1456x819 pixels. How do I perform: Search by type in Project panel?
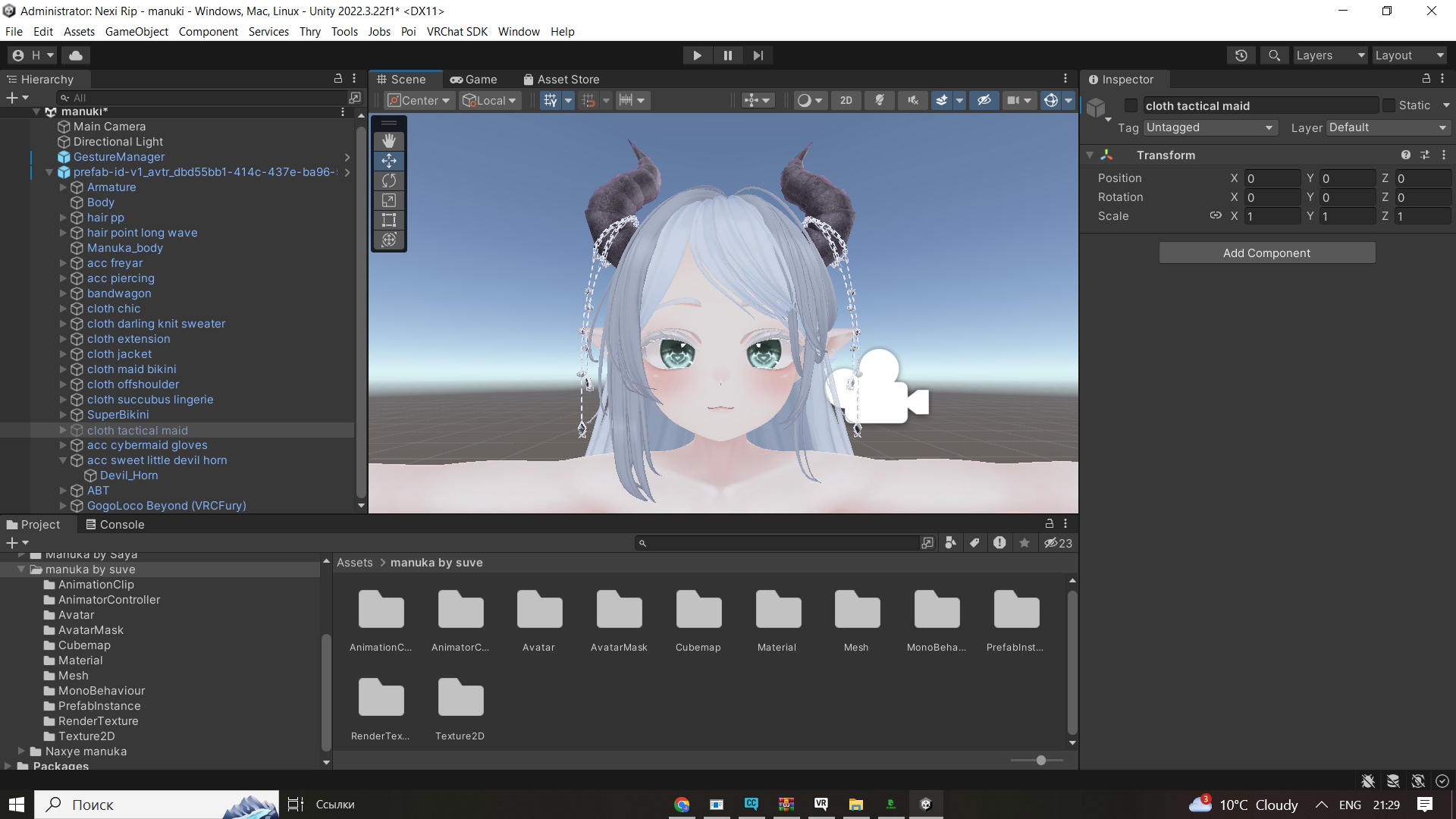(x=950, y=543)
